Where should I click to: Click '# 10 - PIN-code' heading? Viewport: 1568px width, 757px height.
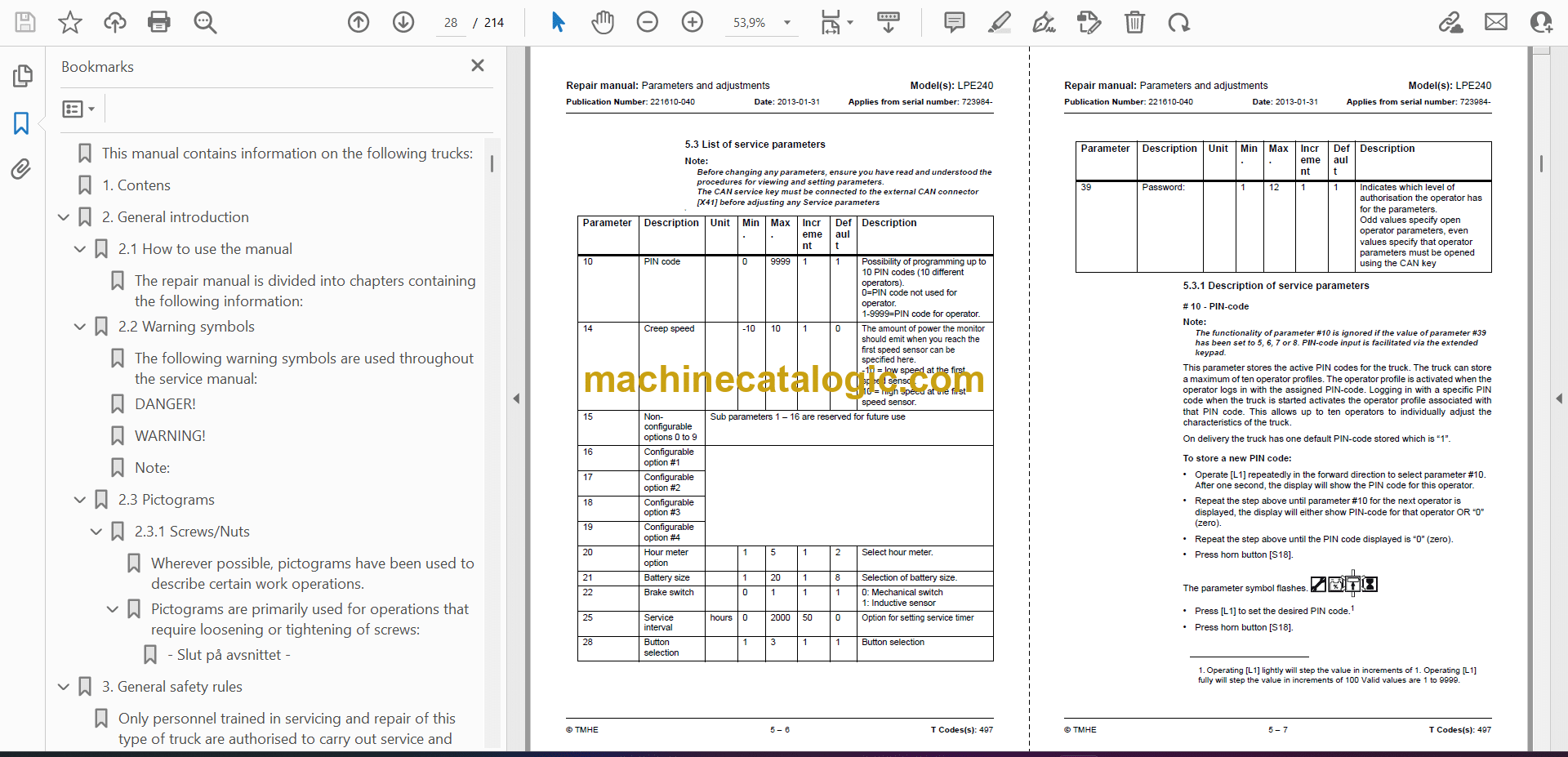[1215, 307]
